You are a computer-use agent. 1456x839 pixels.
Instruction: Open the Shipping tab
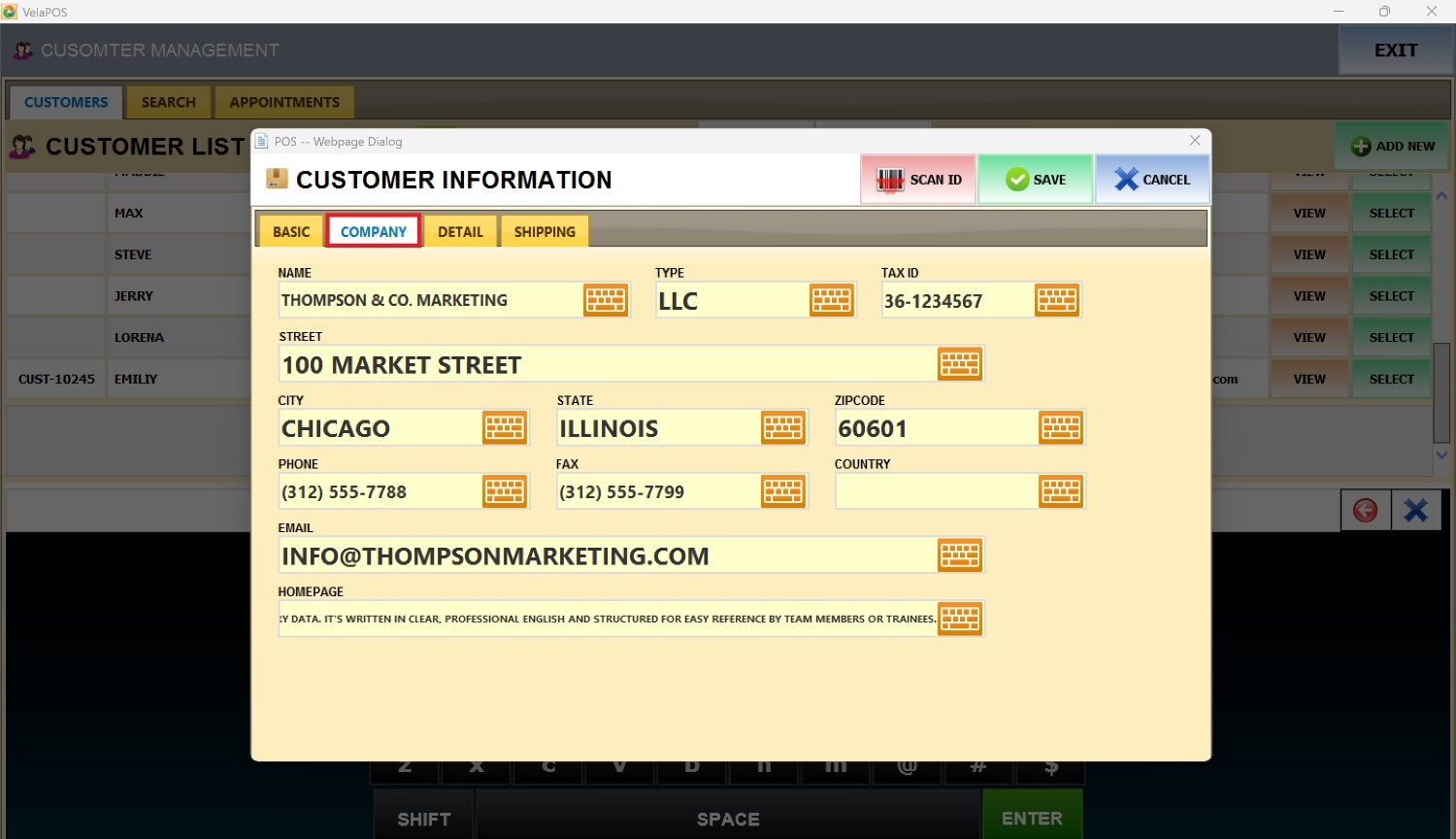[x=544, y=232]
